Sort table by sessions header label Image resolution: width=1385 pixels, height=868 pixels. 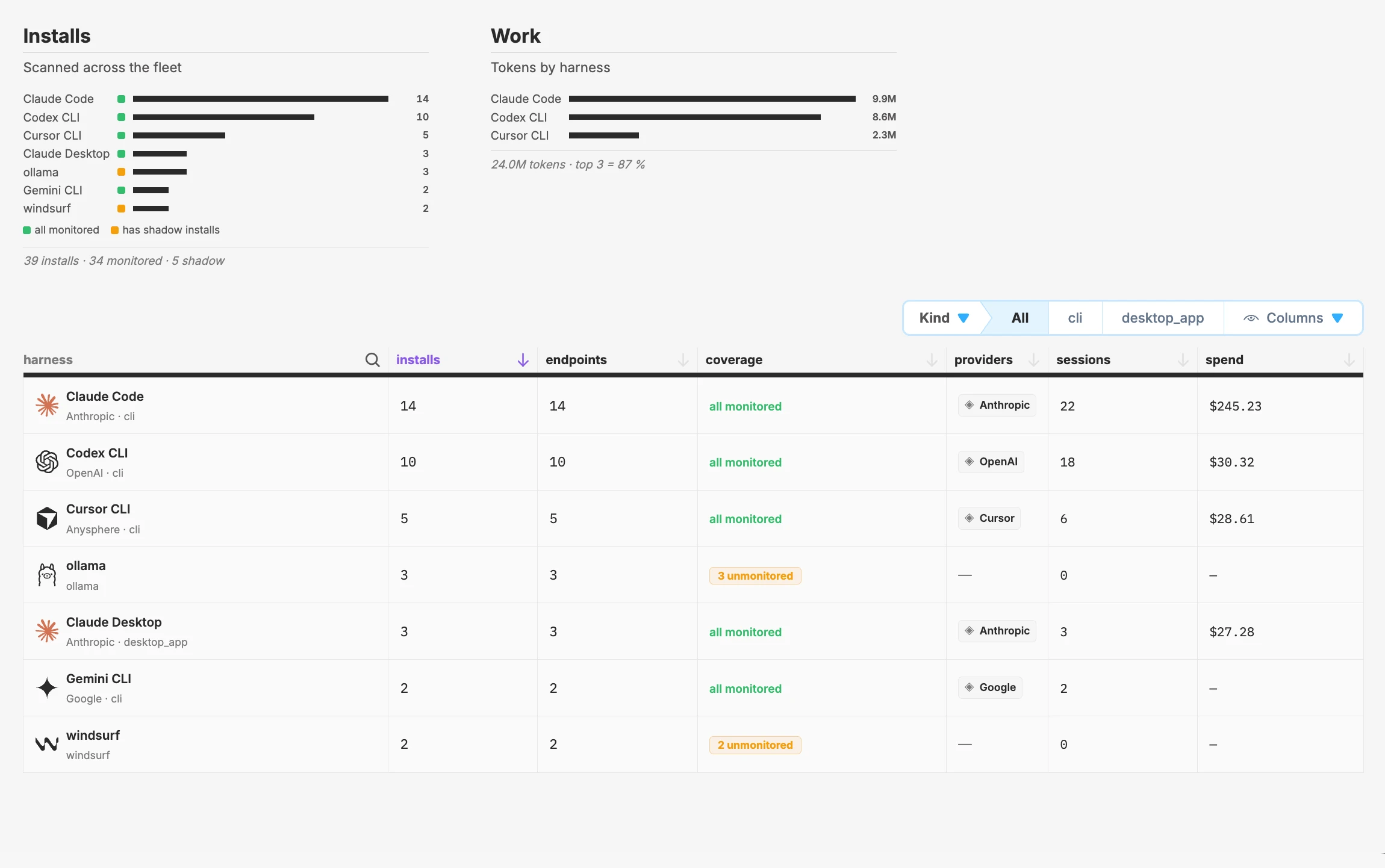1083,360
